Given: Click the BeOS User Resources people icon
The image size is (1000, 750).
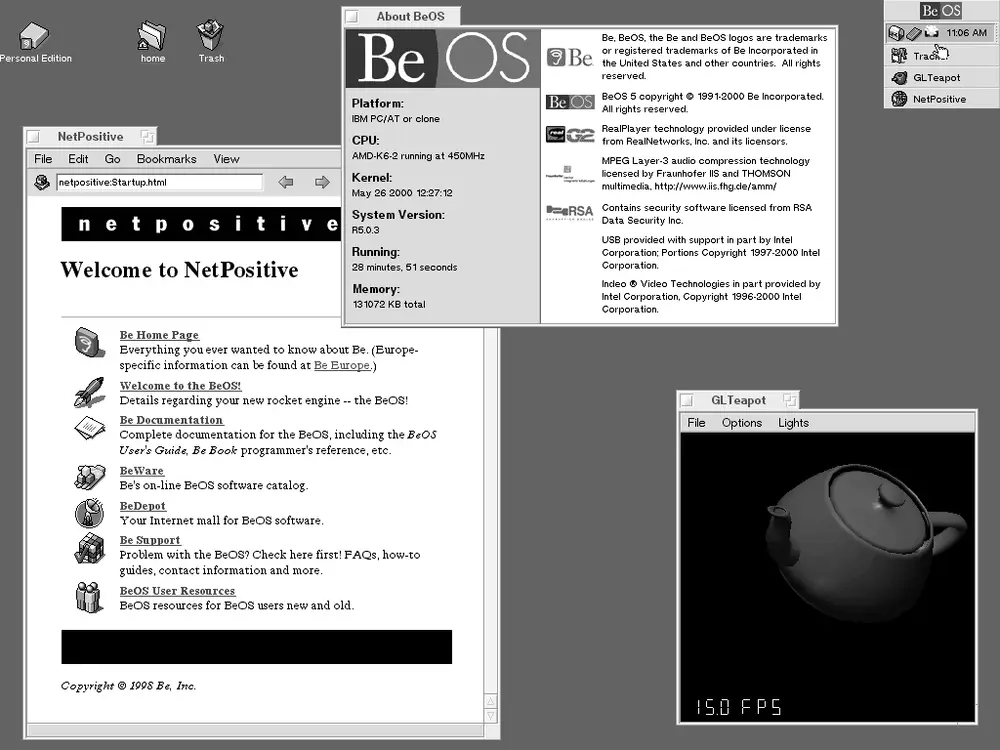Looking at the screenshot, I should (89, 597).
